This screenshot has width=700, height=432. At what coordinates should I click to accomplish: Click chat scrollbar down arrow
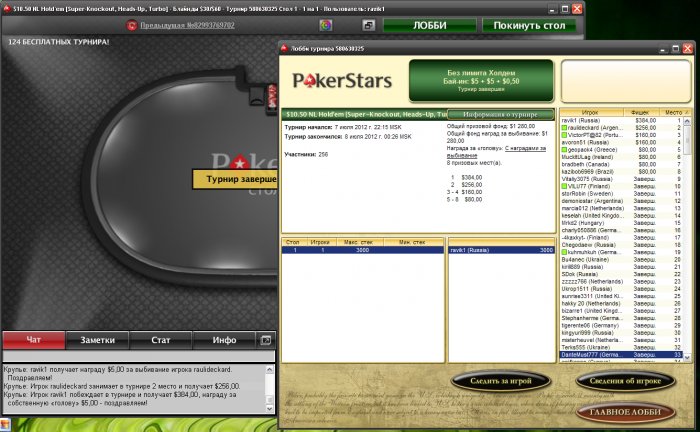pyautogui.click(x=270, y=408)
